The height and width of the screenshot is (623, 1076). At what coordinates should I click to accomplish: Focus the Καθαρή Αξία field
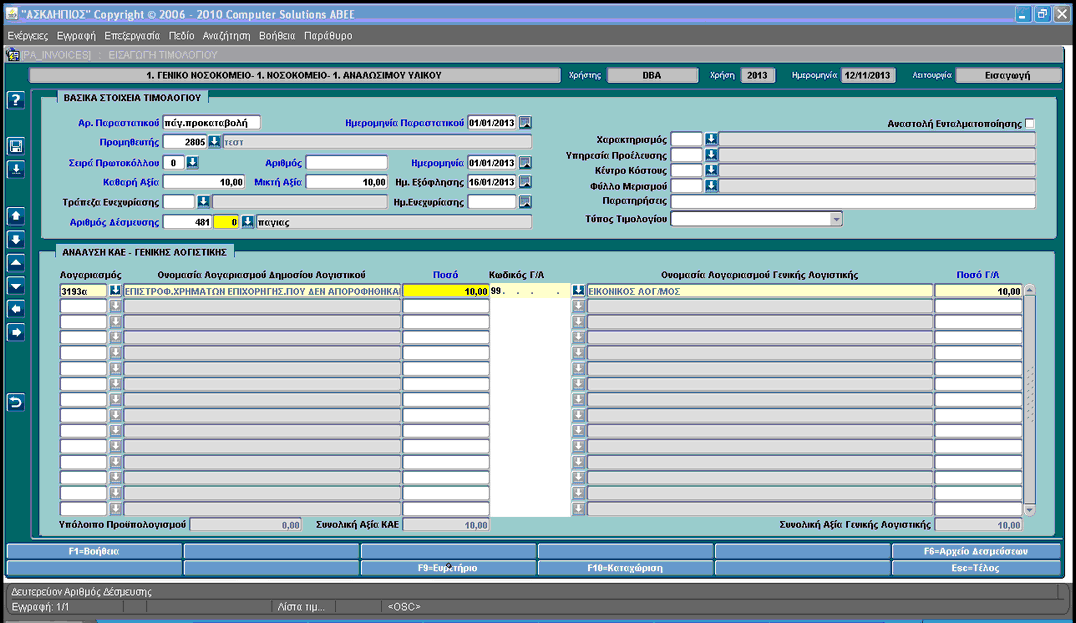tap(204, 182)
